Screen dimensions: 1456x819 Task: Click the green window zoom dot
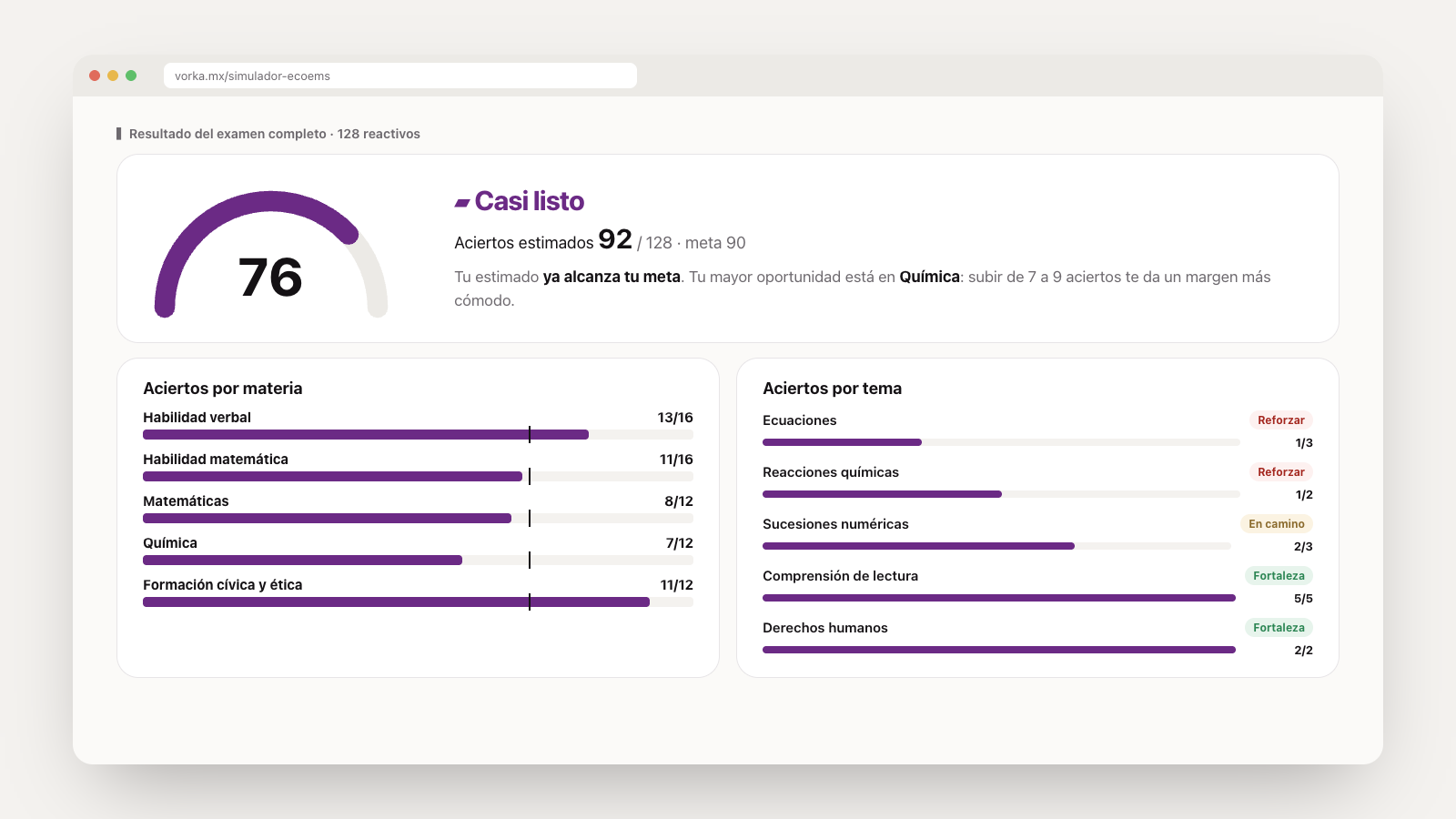click(131, 76)
